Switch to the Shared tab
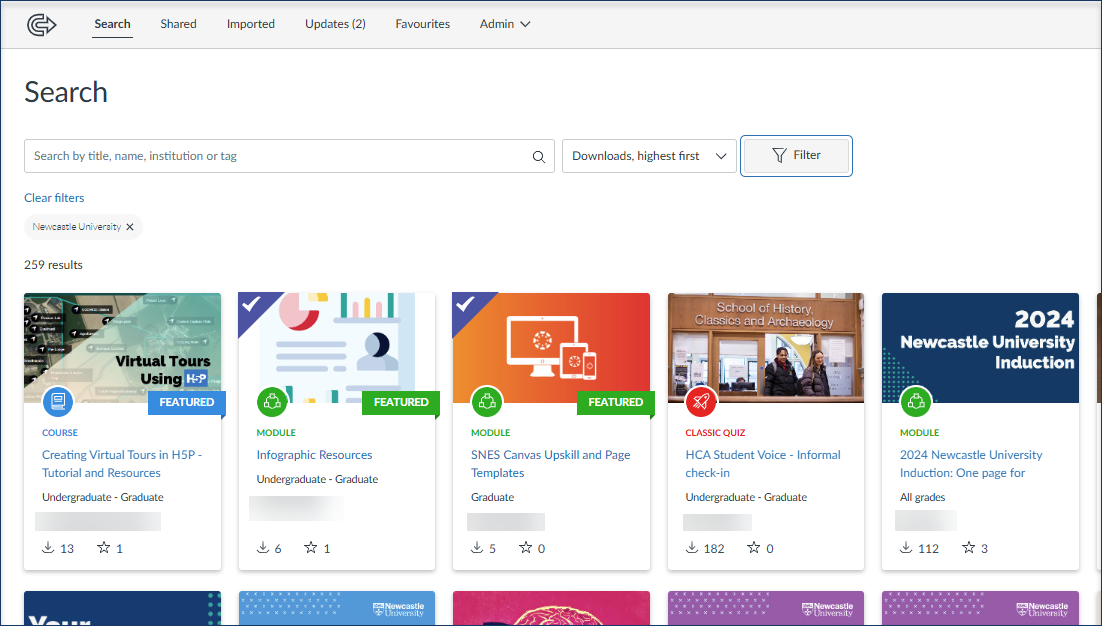This screenshot has width=1102, height=626. 179,24
